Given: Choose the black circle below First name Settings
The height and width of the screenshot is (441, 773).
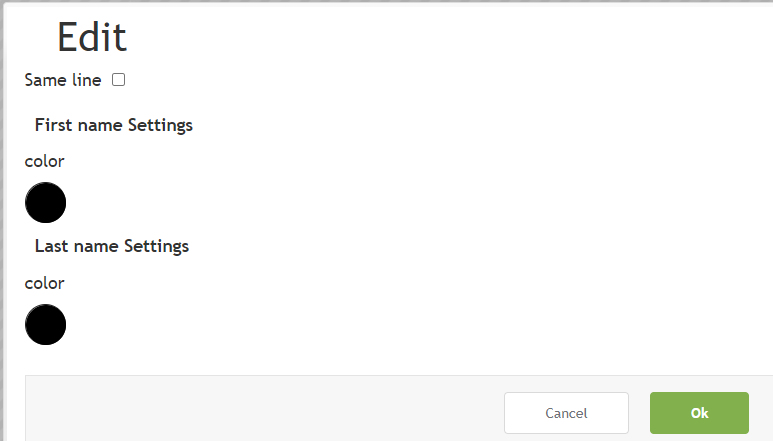Looking at the screenshot, I should coord(45,203).
